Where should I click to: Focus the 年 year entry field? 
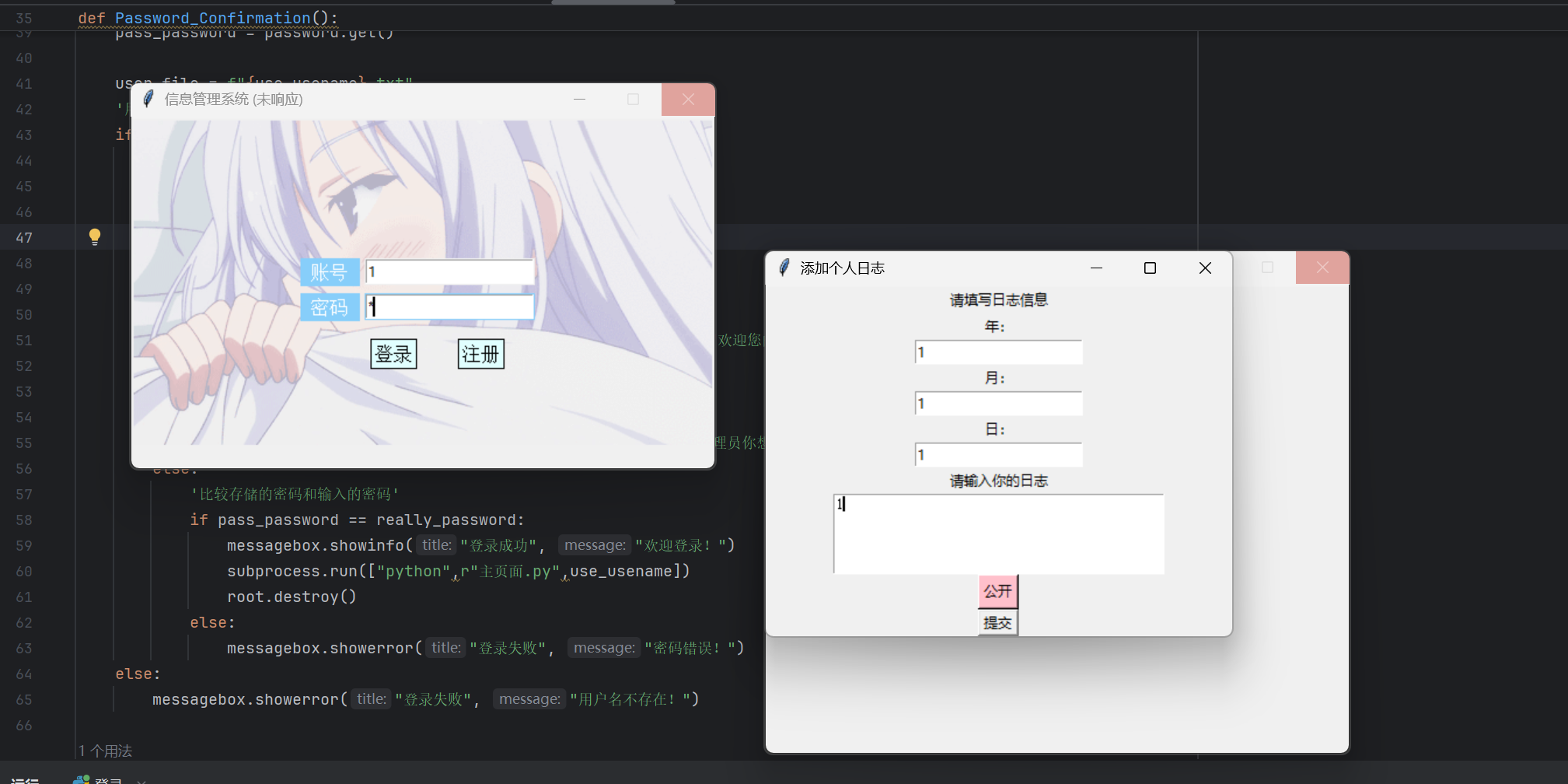(x=998, y=352)
